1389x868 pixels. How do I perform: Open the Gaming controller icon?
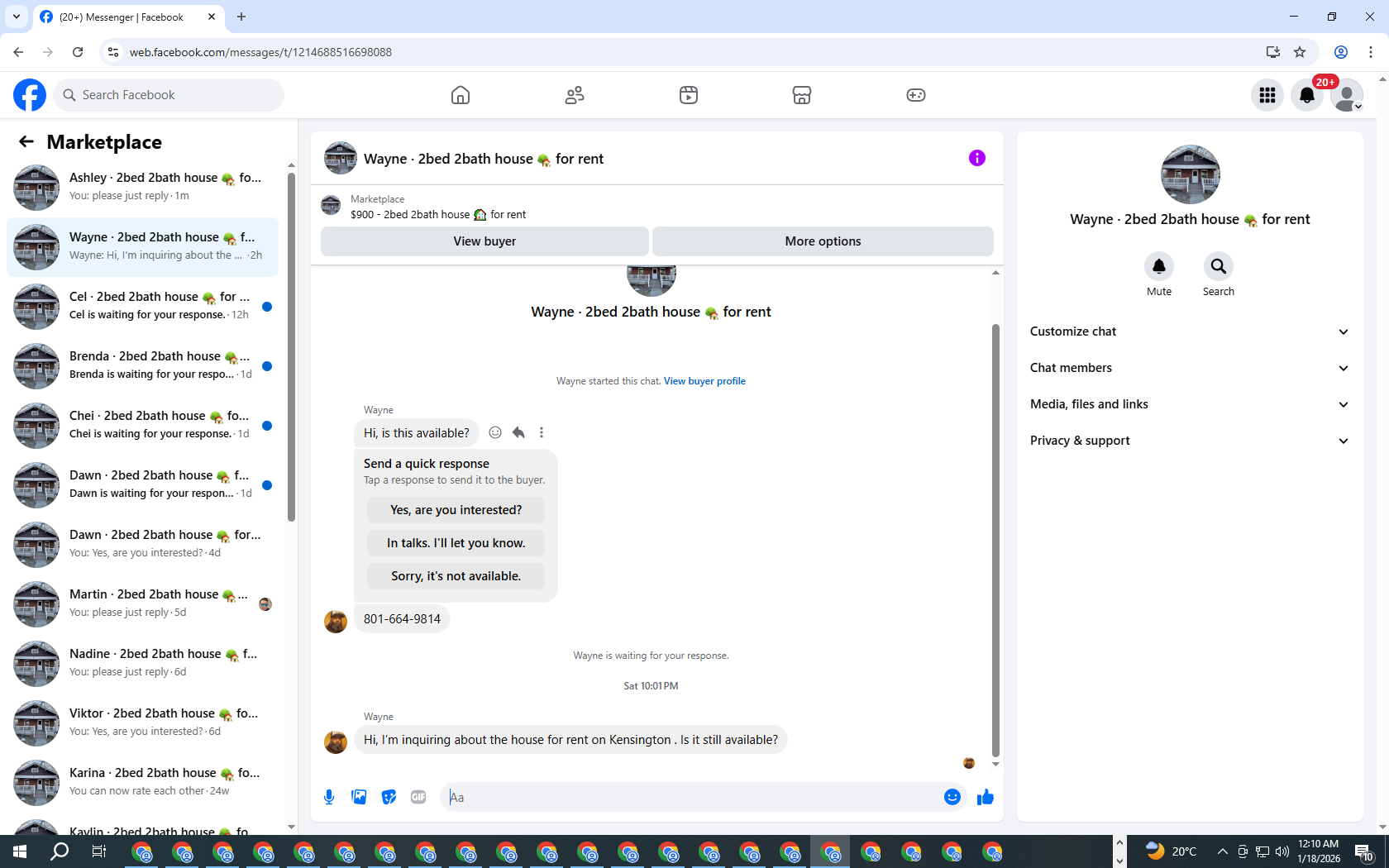[x=916, y=95]
